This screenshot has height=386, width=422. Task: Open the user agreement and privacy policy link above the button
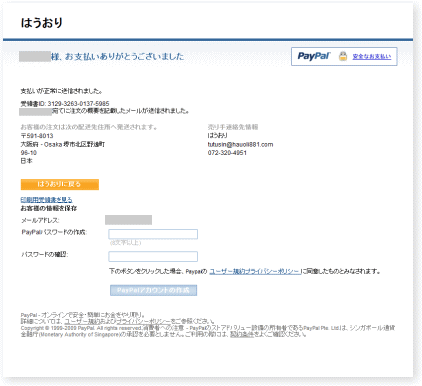tap(255, 271)
